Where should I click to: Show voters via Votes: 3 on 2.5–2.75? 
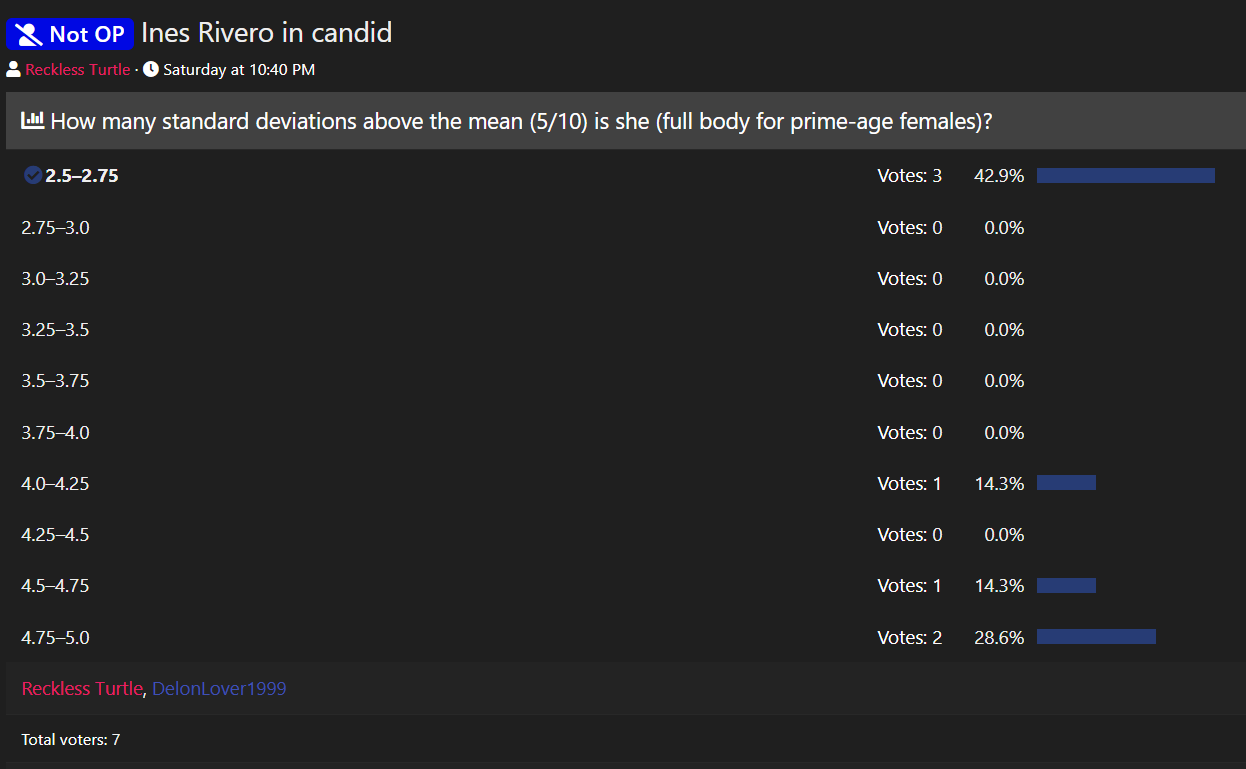[909, 176]
